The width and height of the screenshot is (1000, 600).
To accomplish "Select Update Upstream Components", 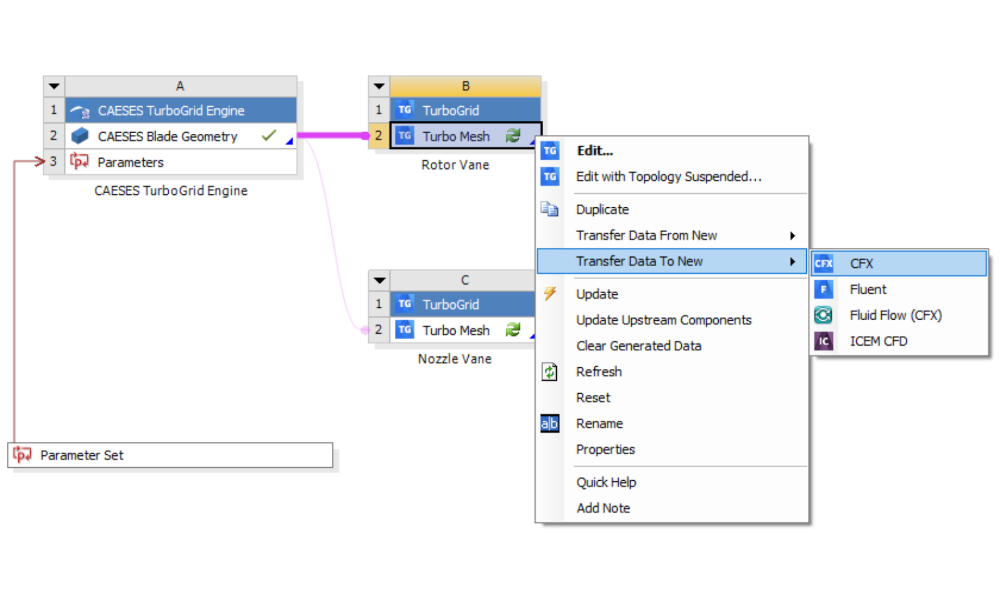I will coord(663,320).
